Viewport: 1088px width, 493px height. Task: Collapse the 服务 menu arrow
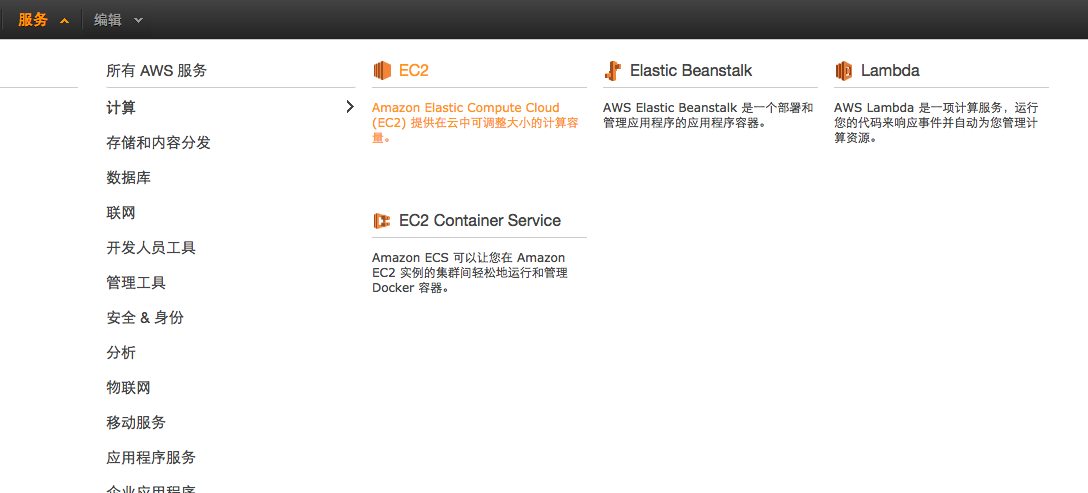click(x=65, y=21)
